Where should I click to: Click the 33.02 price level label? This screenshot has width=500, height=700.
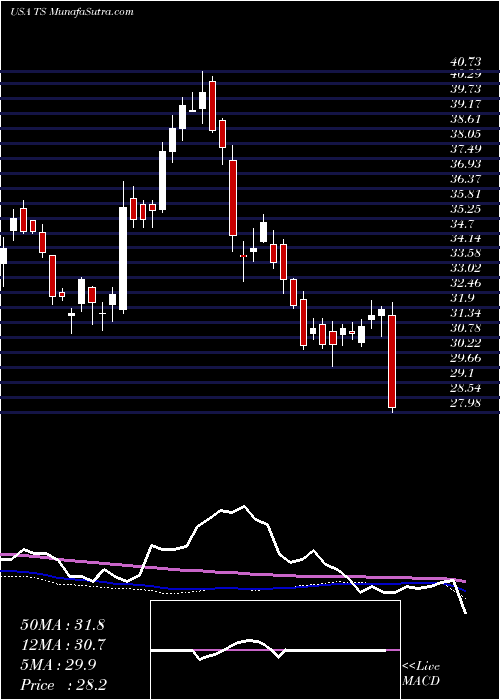point(465,268)
